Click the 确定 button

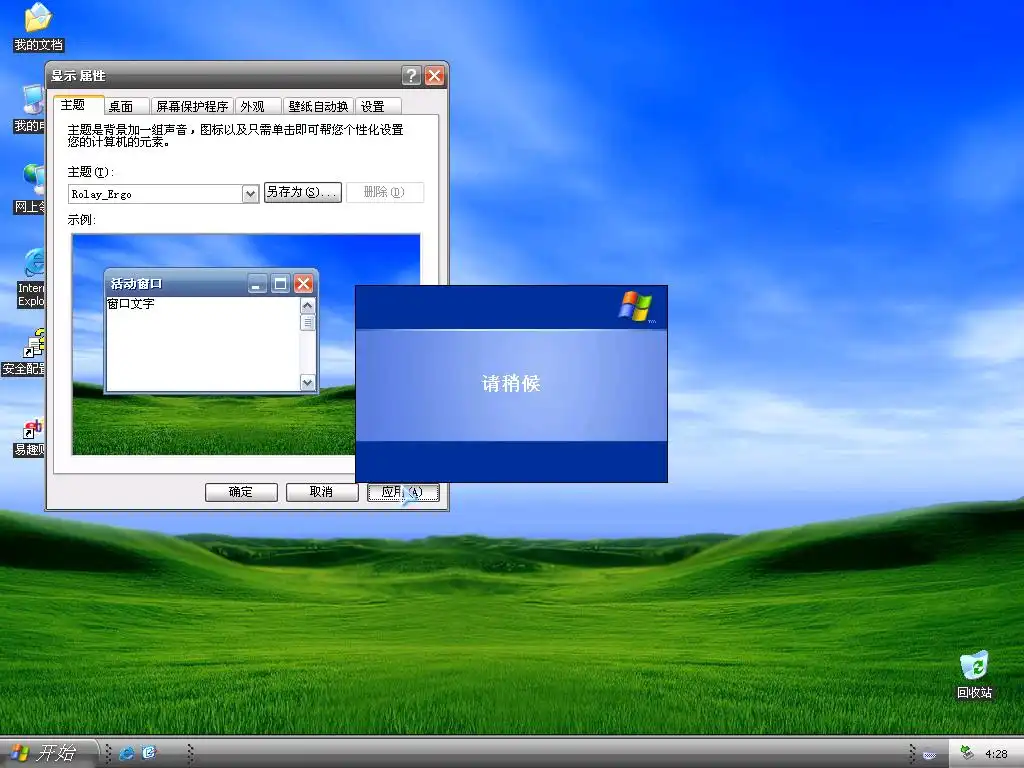(x=241, y=492)
